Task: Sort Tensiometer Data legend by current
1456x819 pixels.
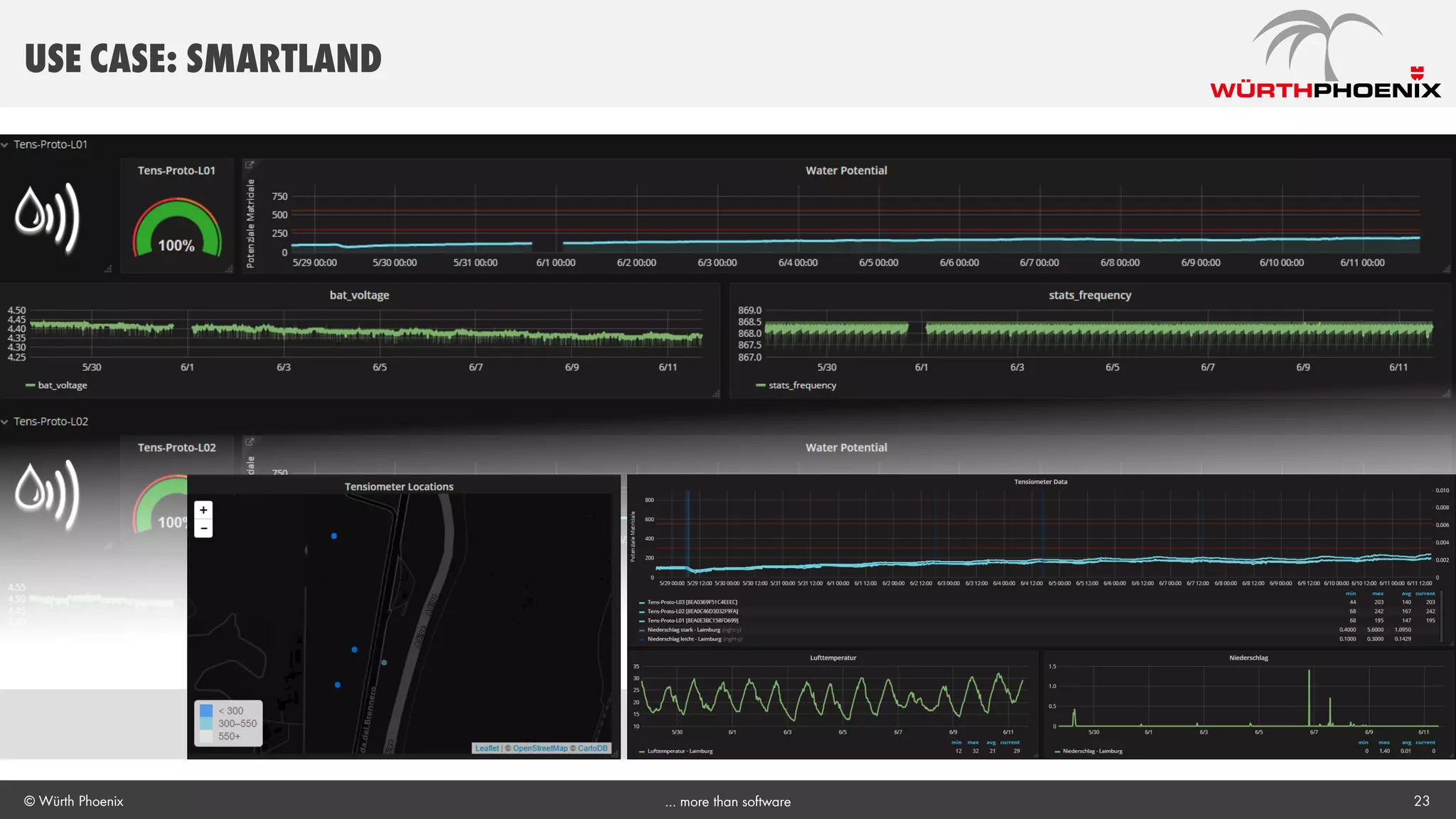Action: coord(1425,594)
